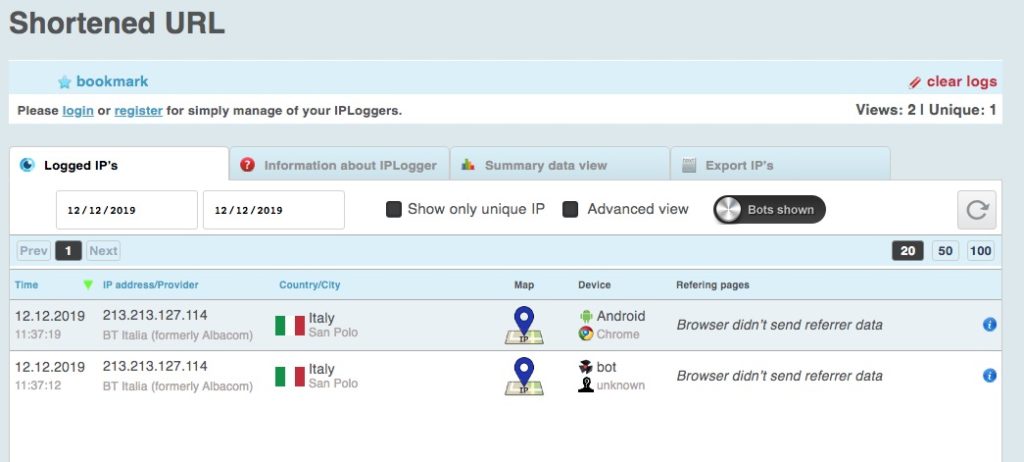Image resolution: width=1024 pixels, height=462 pixels.
Task: Click the clear logs link
Action: tap(961, 82)
